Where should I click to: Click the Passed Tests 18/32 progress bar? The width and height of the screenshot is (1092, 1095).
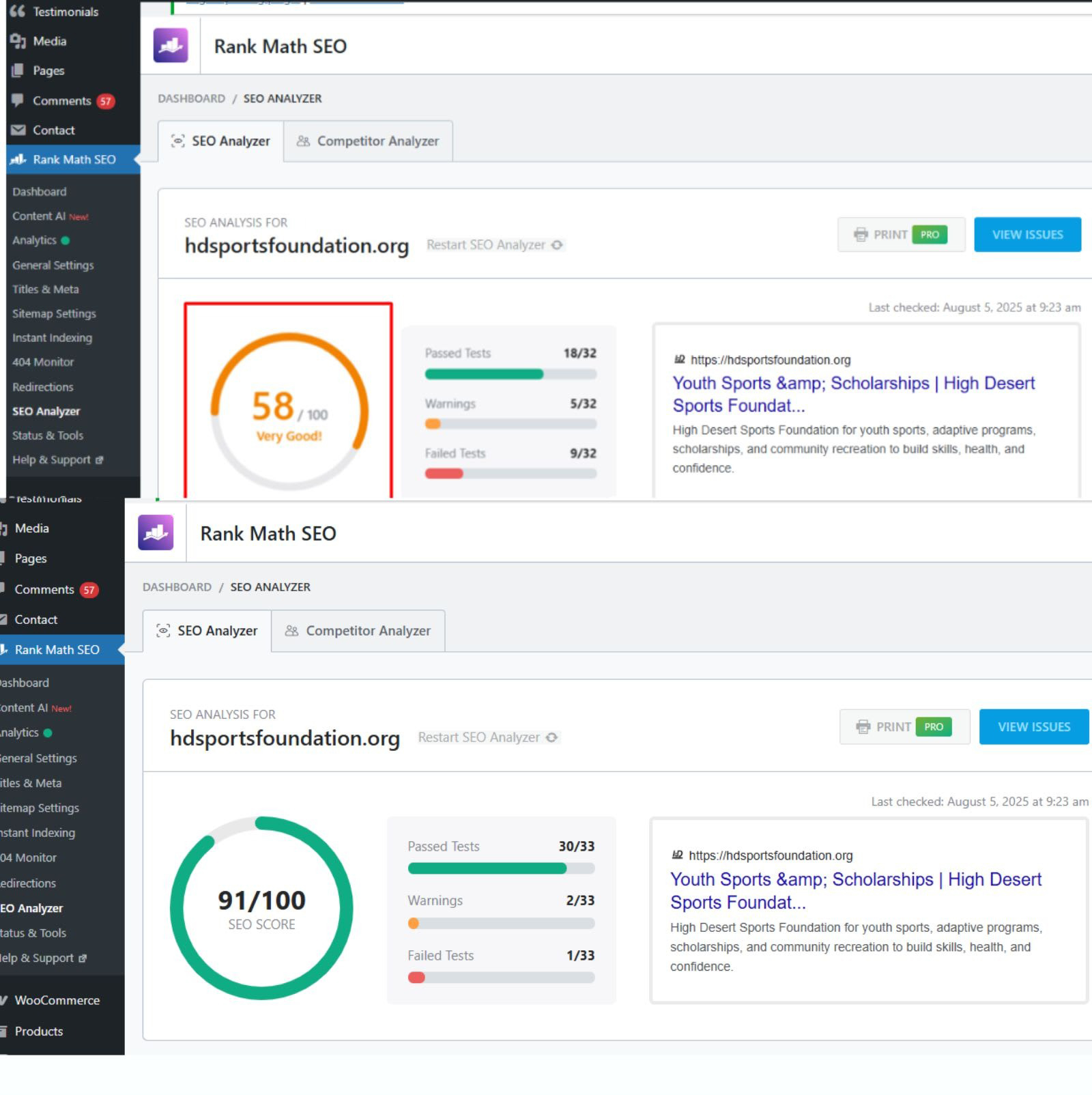click(511, 374)
